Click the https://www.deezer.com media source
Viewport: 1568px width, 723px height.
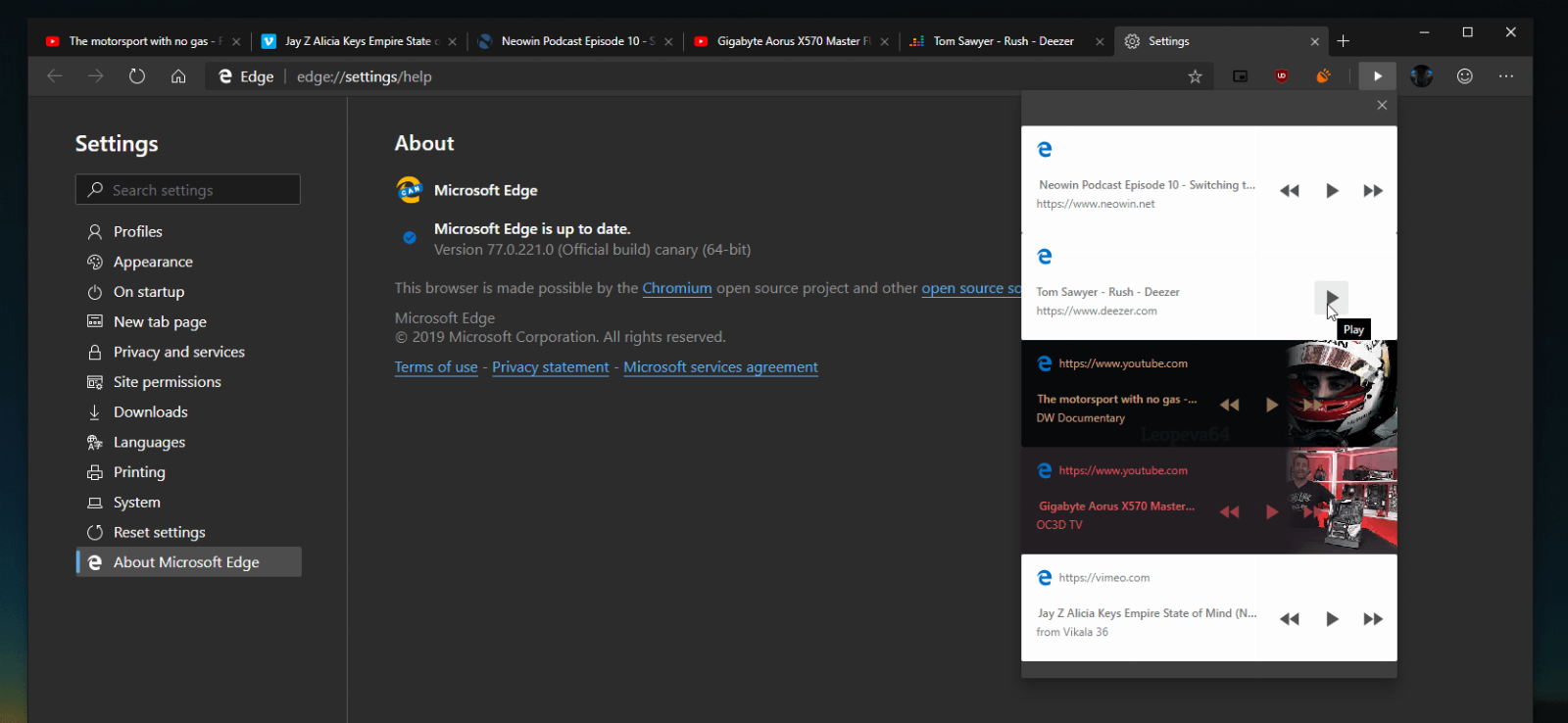1097,312
